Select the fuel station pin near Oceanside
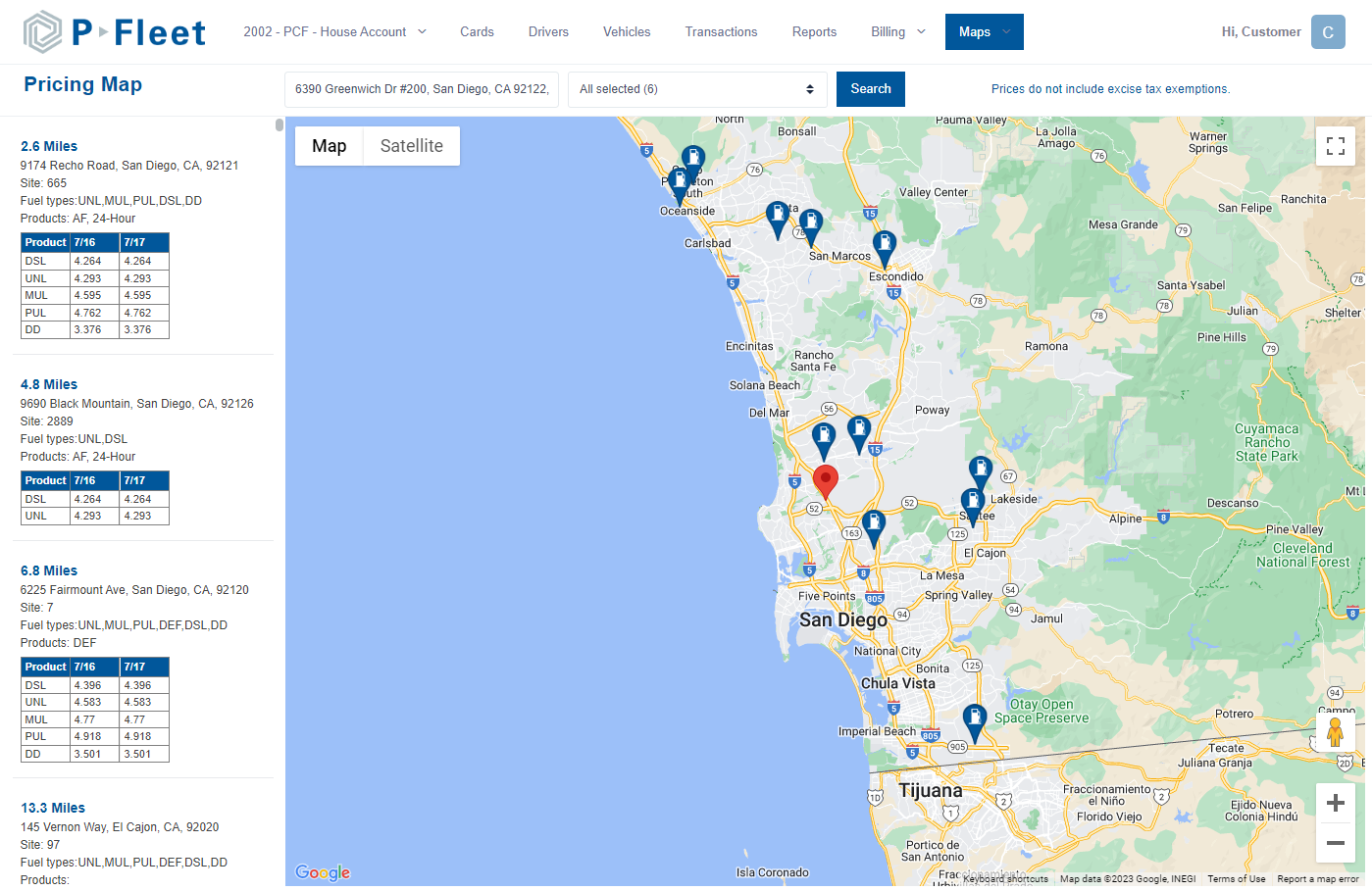The width and height of the screenshot is (1372, 891). [x=680, y=181]
